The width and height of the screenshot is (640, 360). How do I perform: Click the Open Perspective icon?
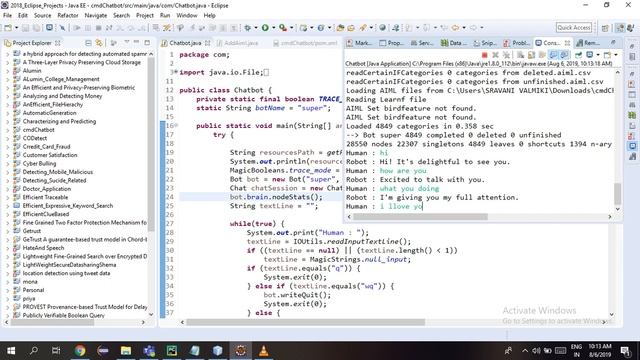pyautogui.click(x=605, y=28)
